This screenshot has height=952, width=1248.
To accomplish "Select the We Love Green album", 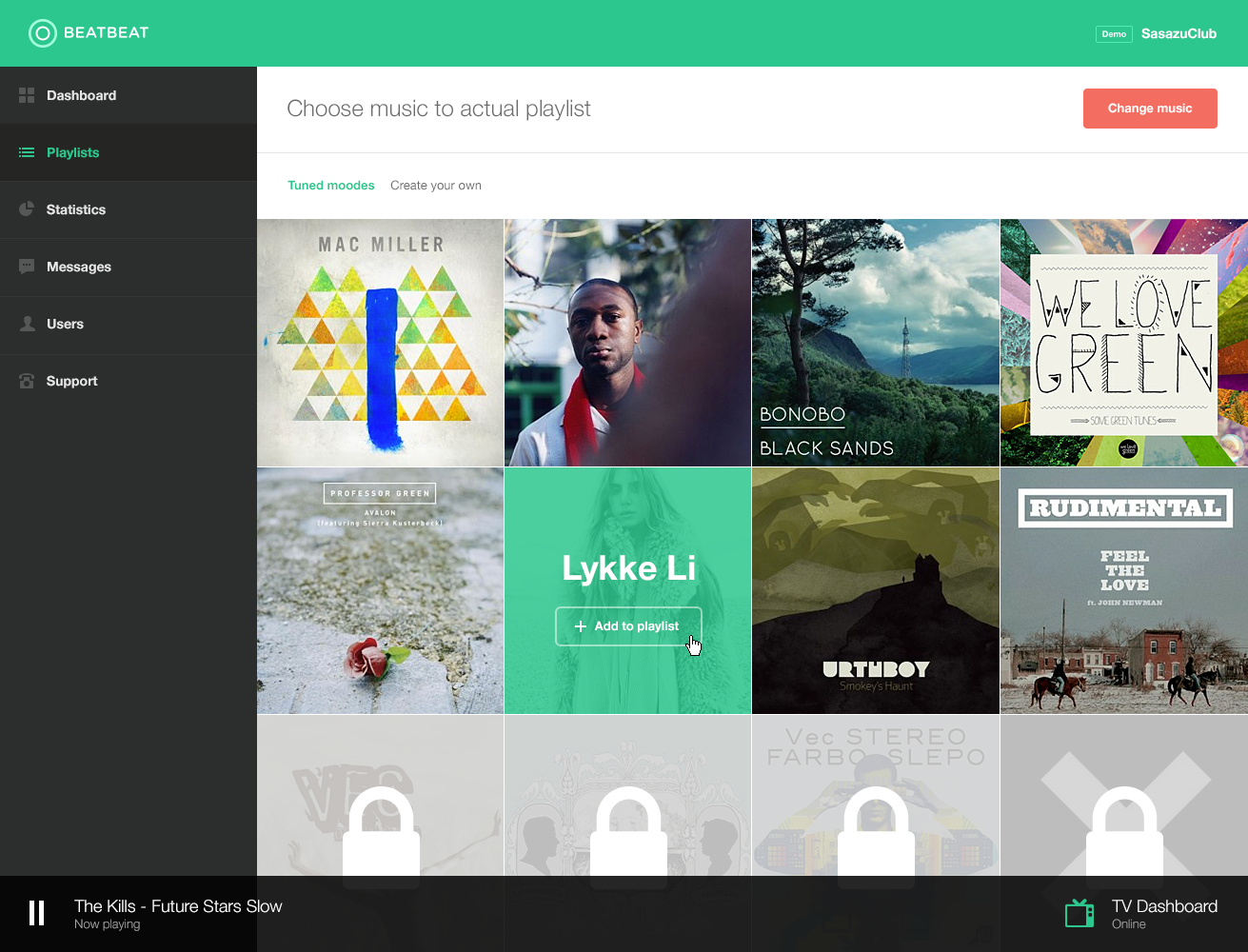I will (x=1124, y=343).
